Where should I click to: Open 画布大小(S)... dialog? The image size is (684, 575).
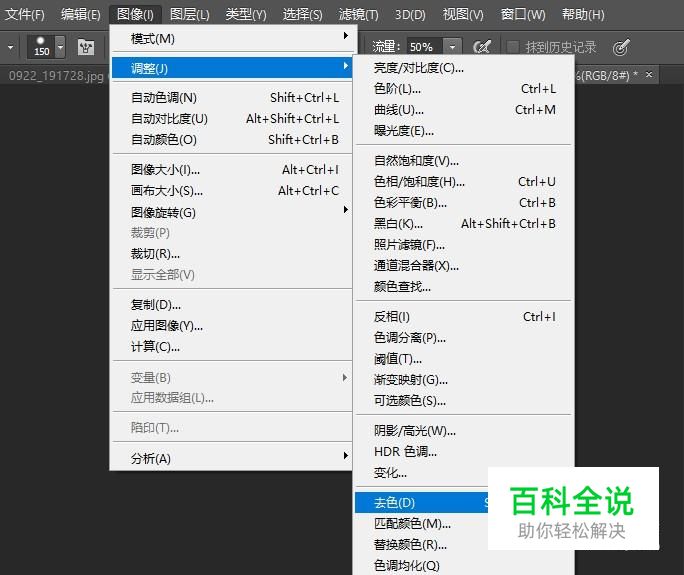click(x=232, y=190)
